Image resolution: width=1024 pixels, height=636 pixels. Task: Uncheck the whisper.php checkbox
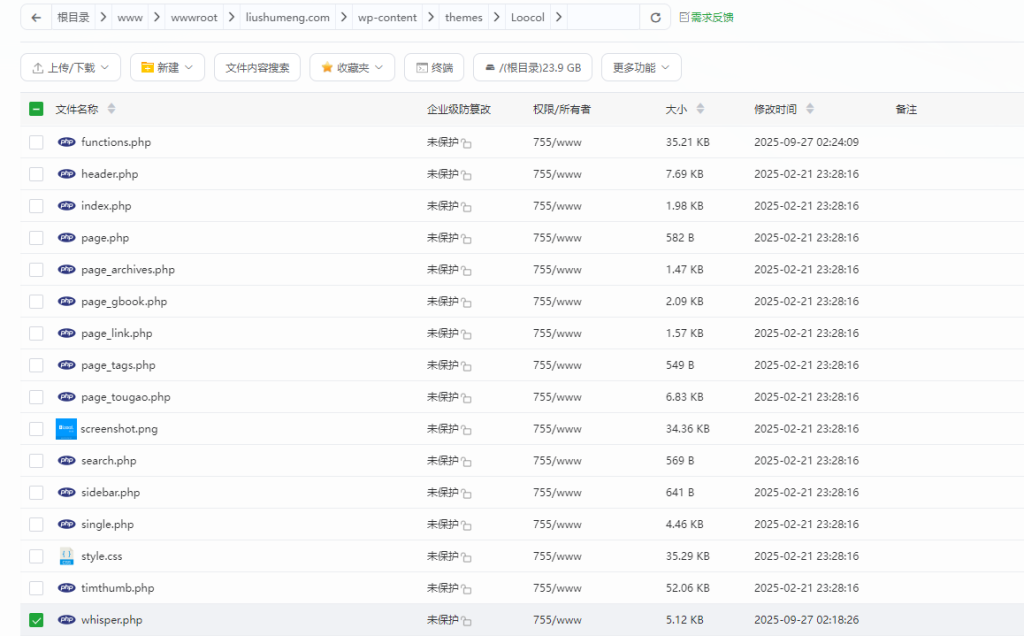[36, 620]
